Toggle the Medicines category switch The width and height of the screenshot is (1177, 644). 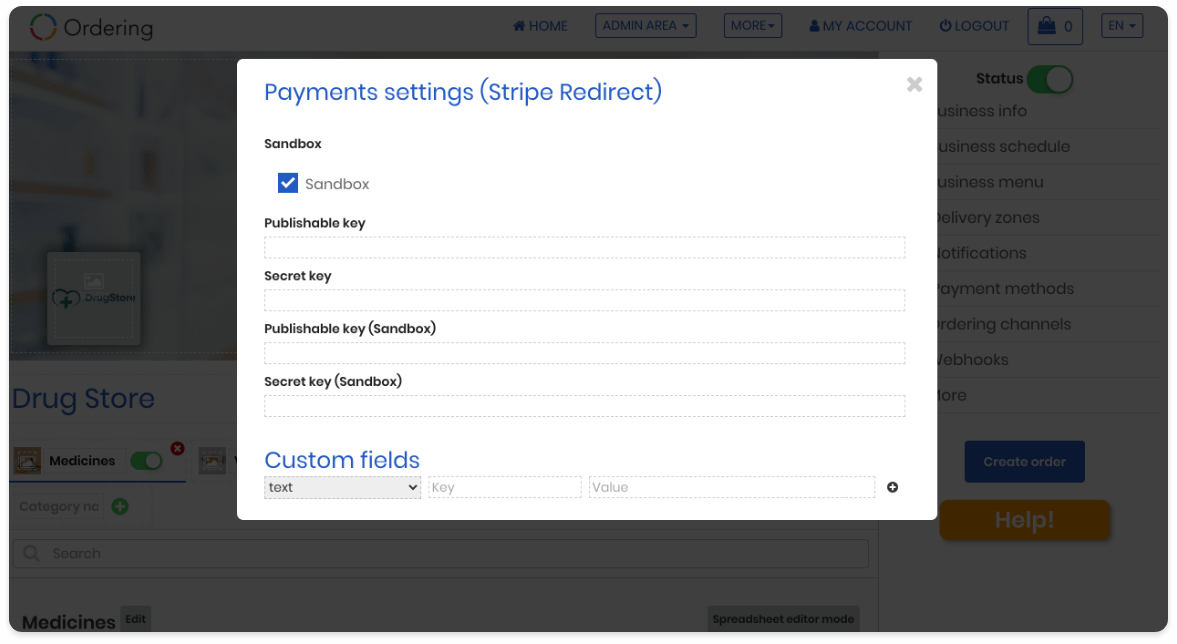click(x=146, y=461)
